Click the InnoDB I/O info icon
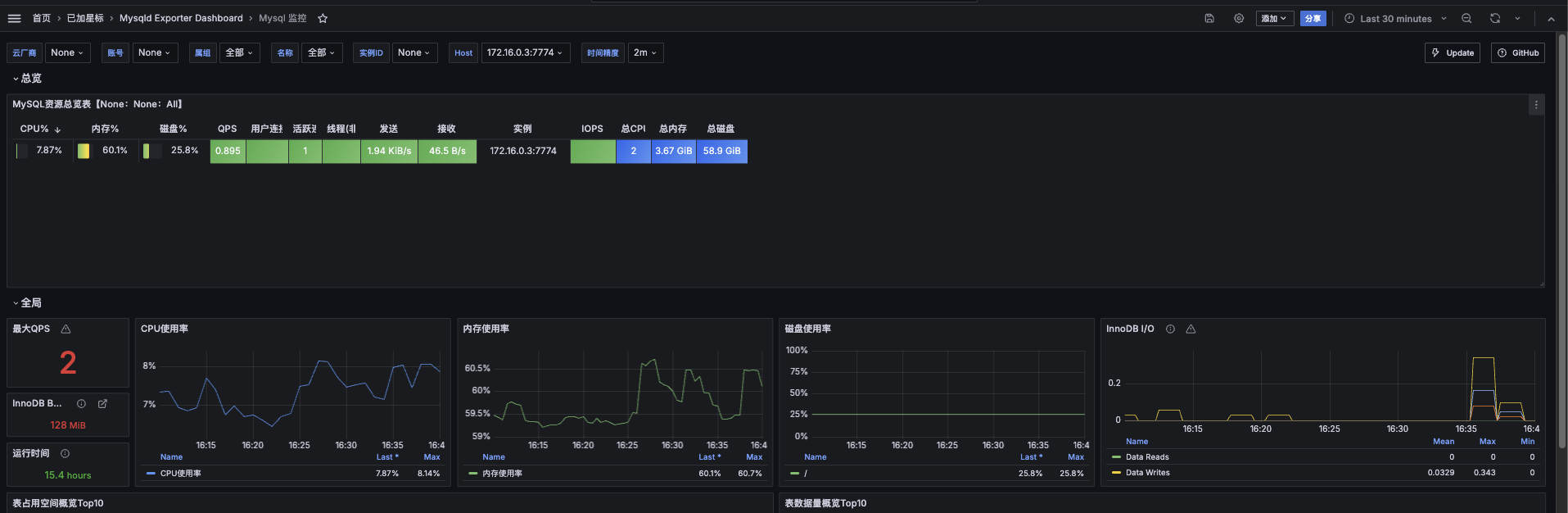Image resolution: width=1568 pixels, height=513 pixels. pyautogui.click(x=1170, y=329)
